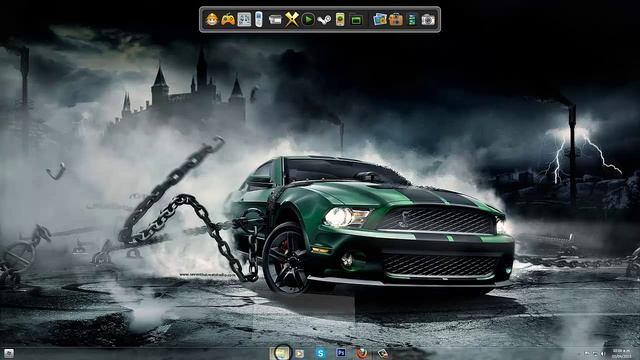Launch Steam from the dock
Screen dimensions: 640x360
[x=324, y=19]
